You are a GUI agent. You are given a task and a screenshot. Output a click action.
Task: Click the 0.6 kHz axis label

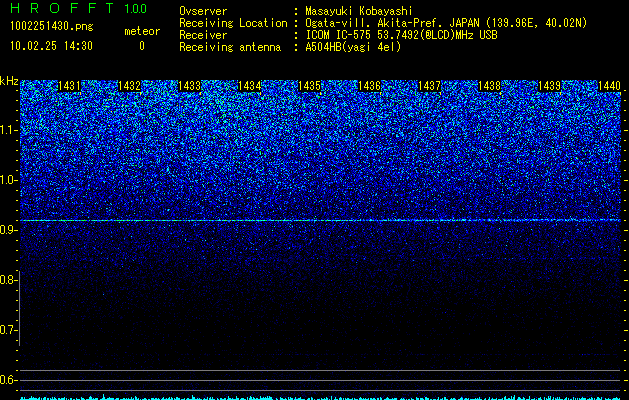coord(7,380)
